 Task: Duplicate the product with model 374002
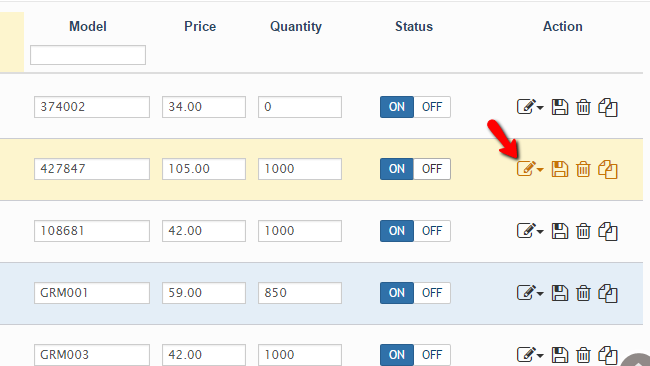tap(608, 107)
